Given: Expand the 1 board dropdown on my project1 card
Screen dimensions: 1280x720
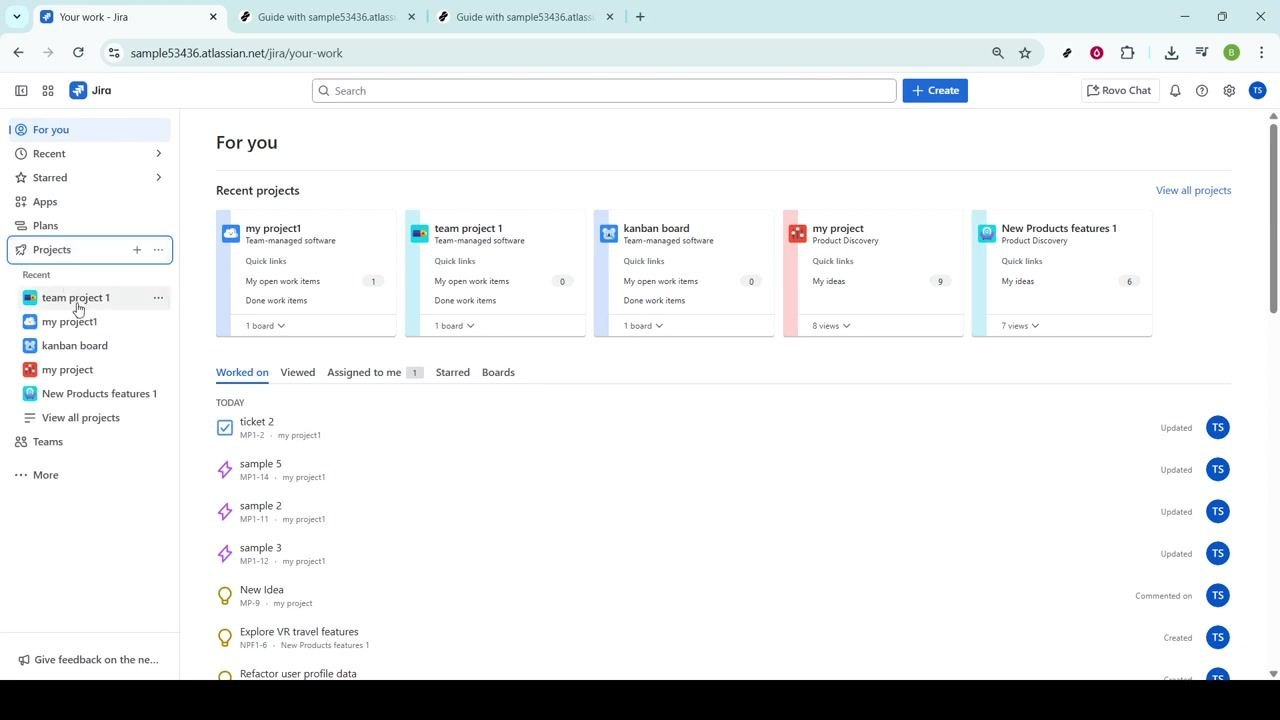Looking at the screenshot, I should point(266,326).
